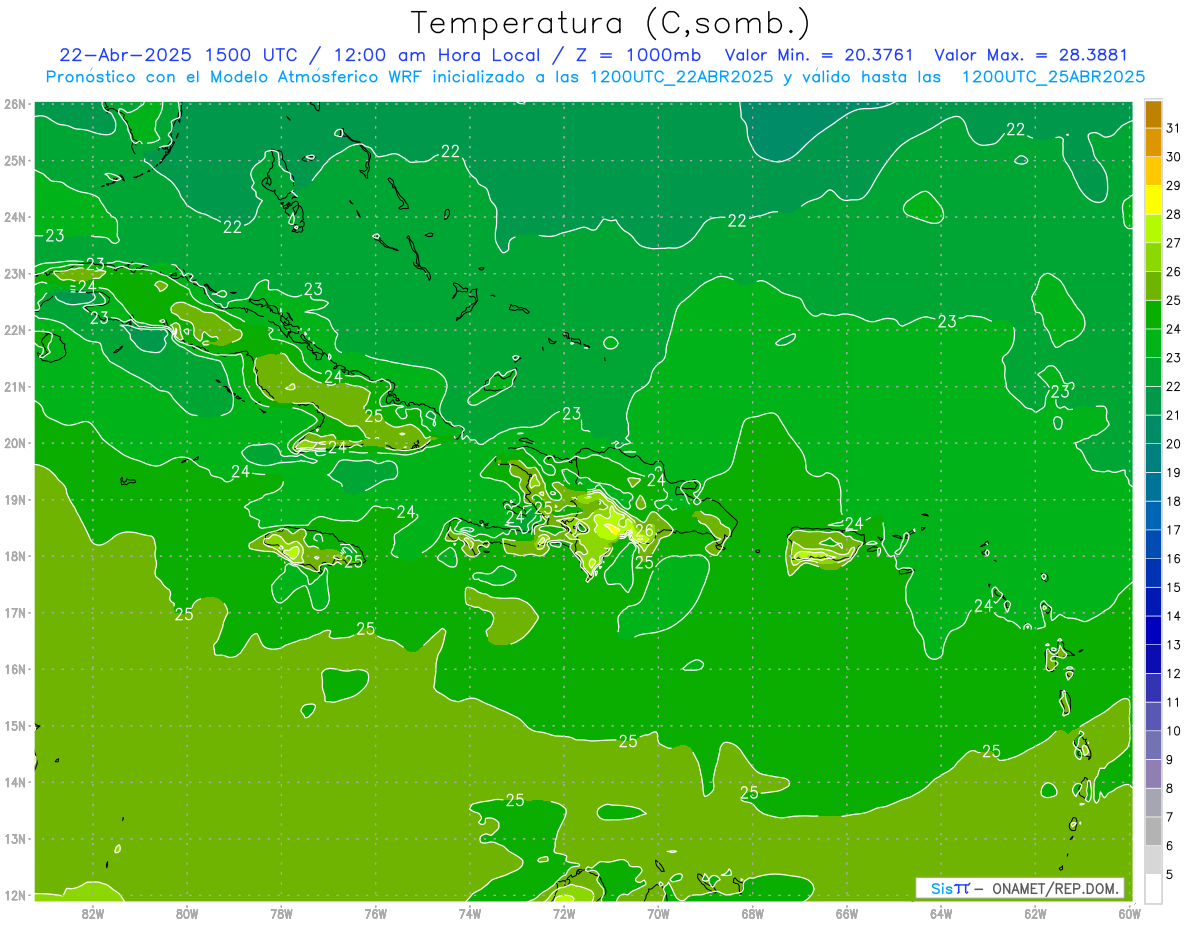Click the gray color bar segment between 6 and 7
The image size is (1200, 927).
[x=1153, y=831]
